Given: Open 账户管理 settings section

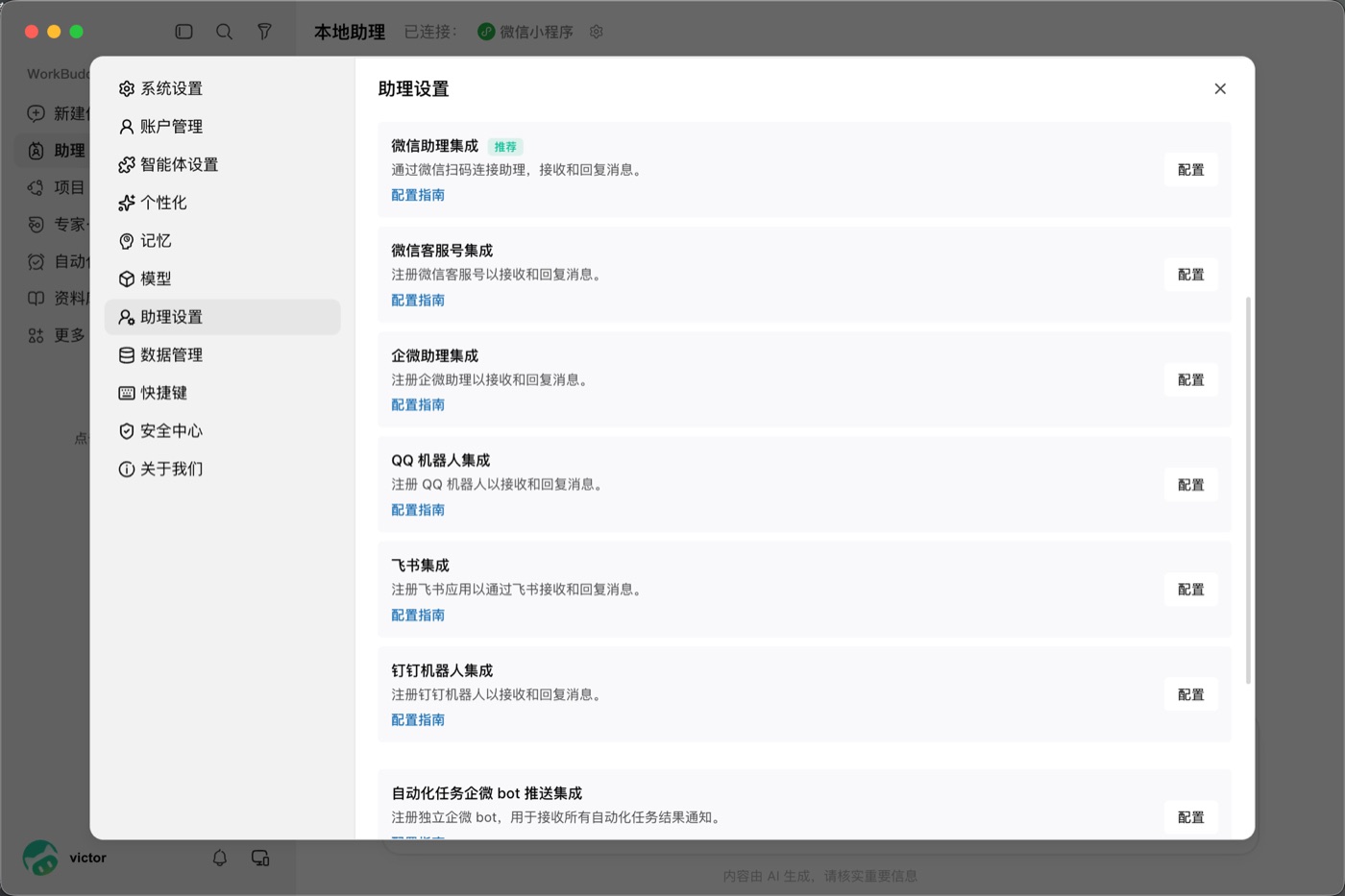Looking at the screenshot, I should click(x=222, y=127).
